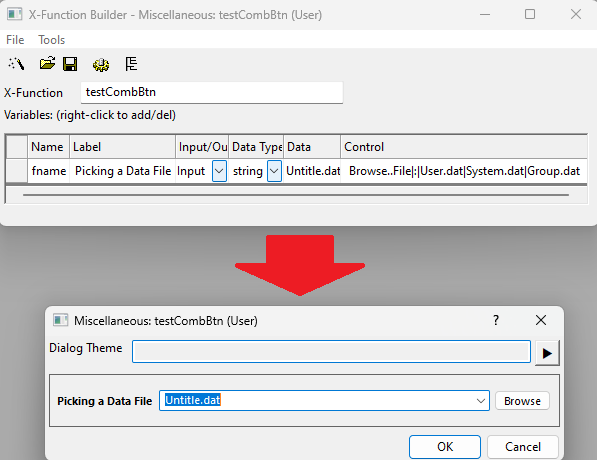Open the Tools menu
597x460 pixels.
51,40
